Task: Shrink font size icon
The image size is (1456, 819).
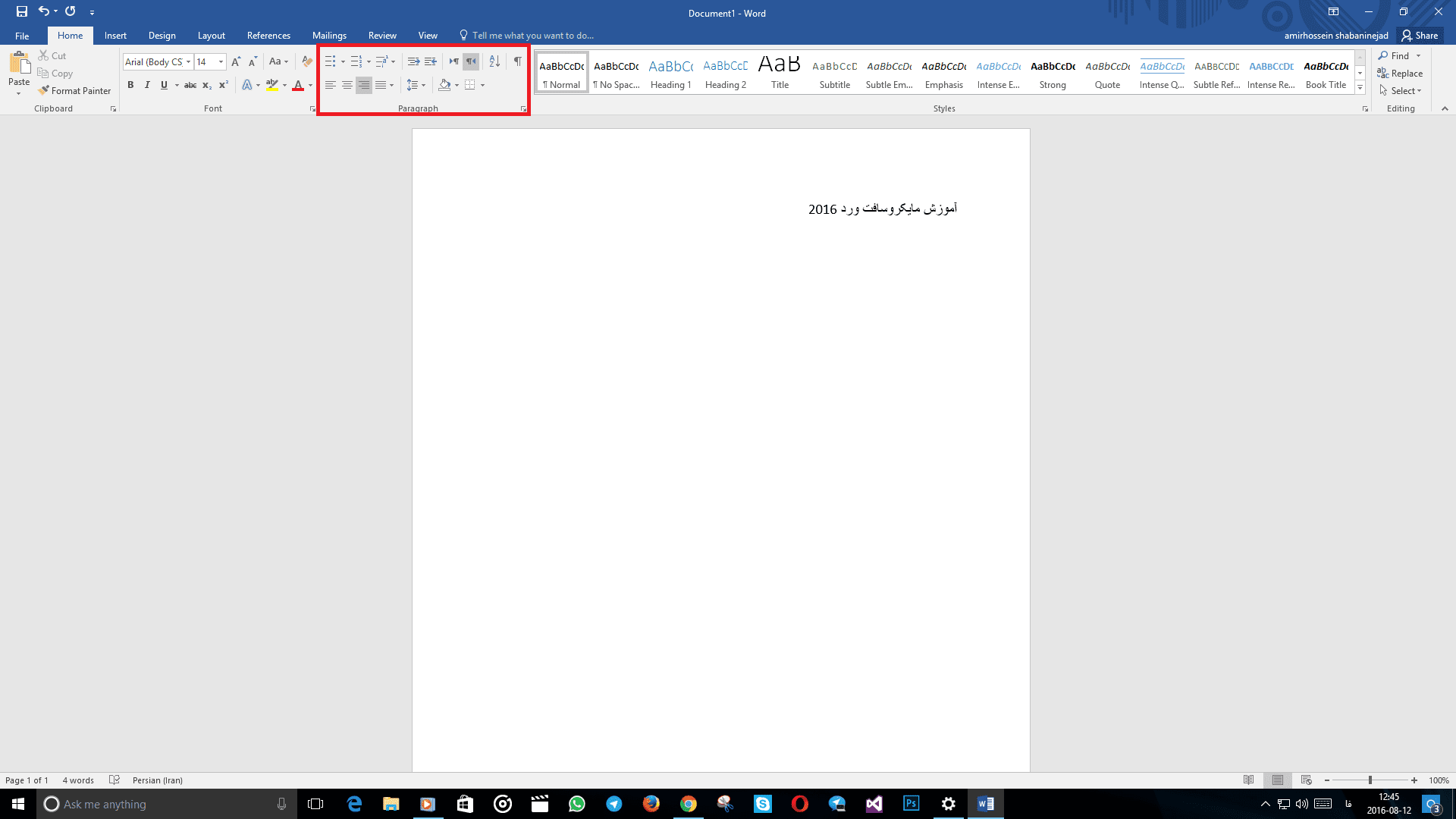Action: click(253, 61)
